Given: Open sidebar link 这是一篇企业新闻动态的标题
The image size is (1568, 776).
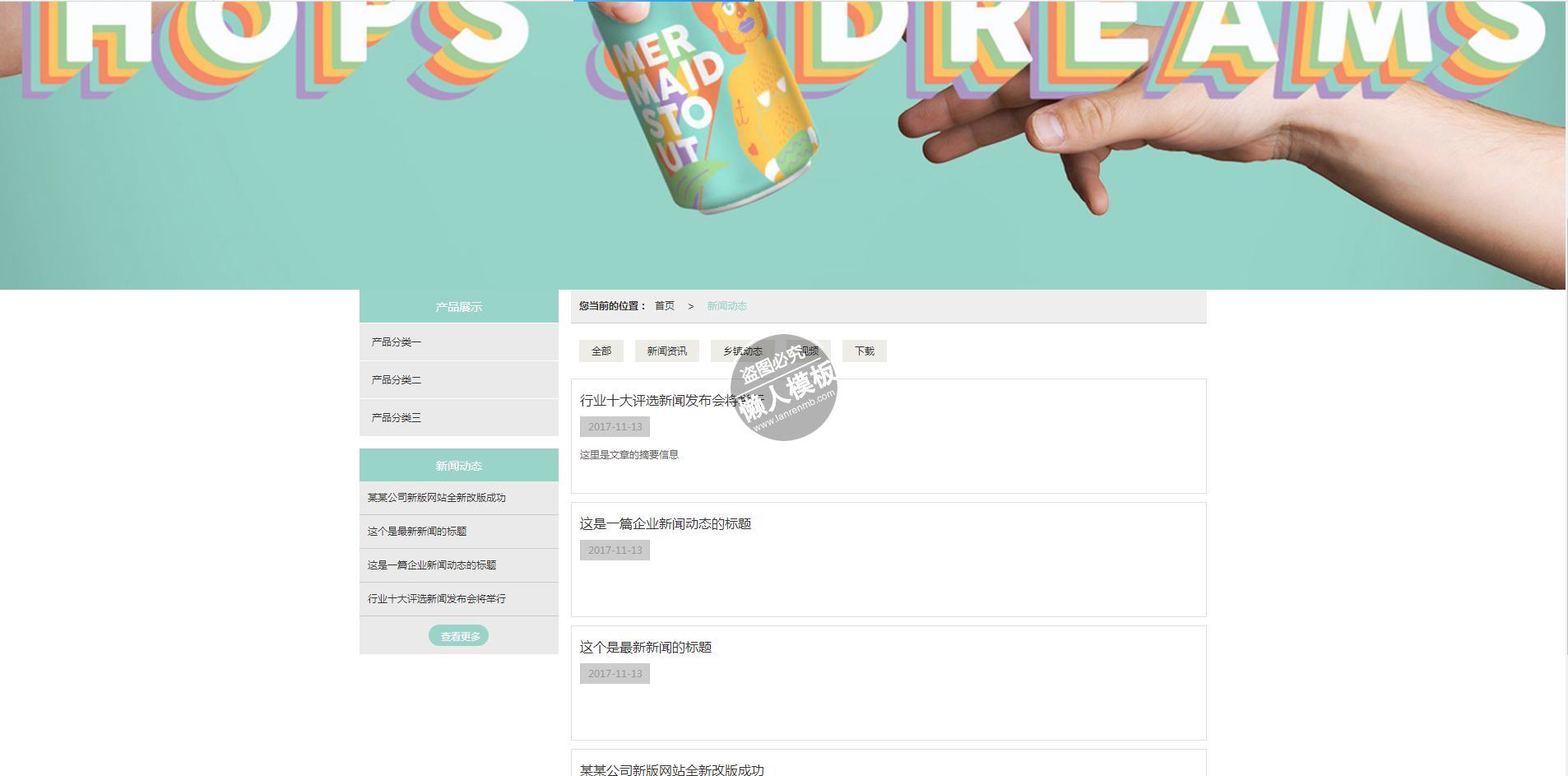Looking at the screenshot, I should click(x=432, y=565).
